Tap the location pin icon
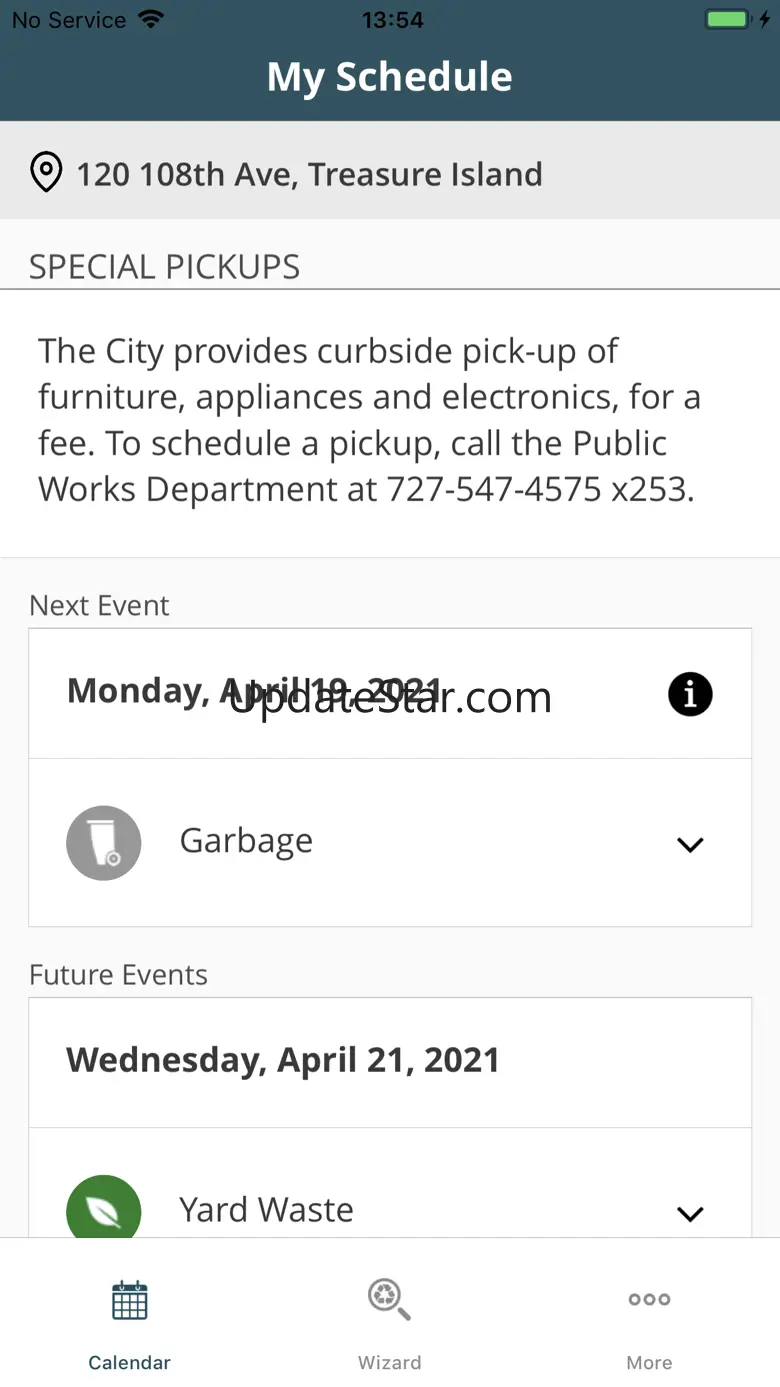 [x=46, y=173]
